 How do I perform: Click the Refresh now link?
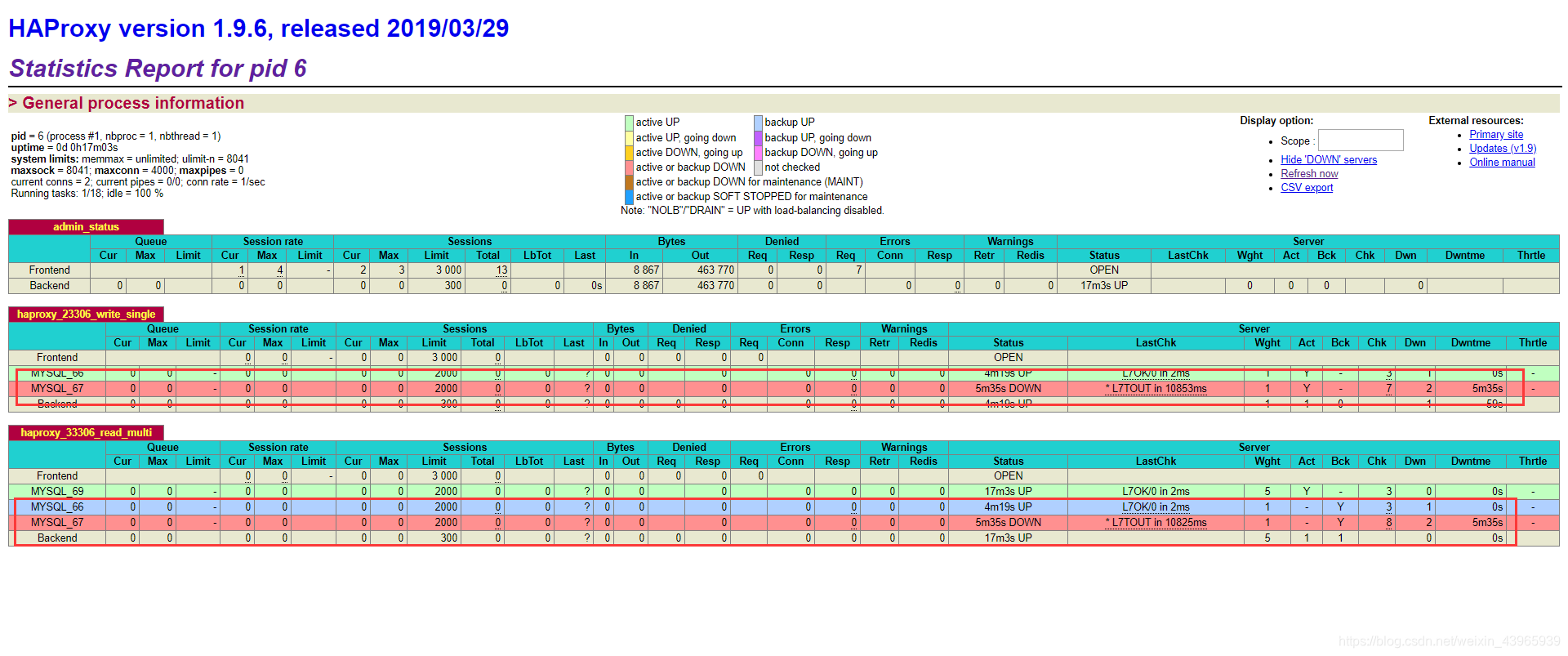1309,174
